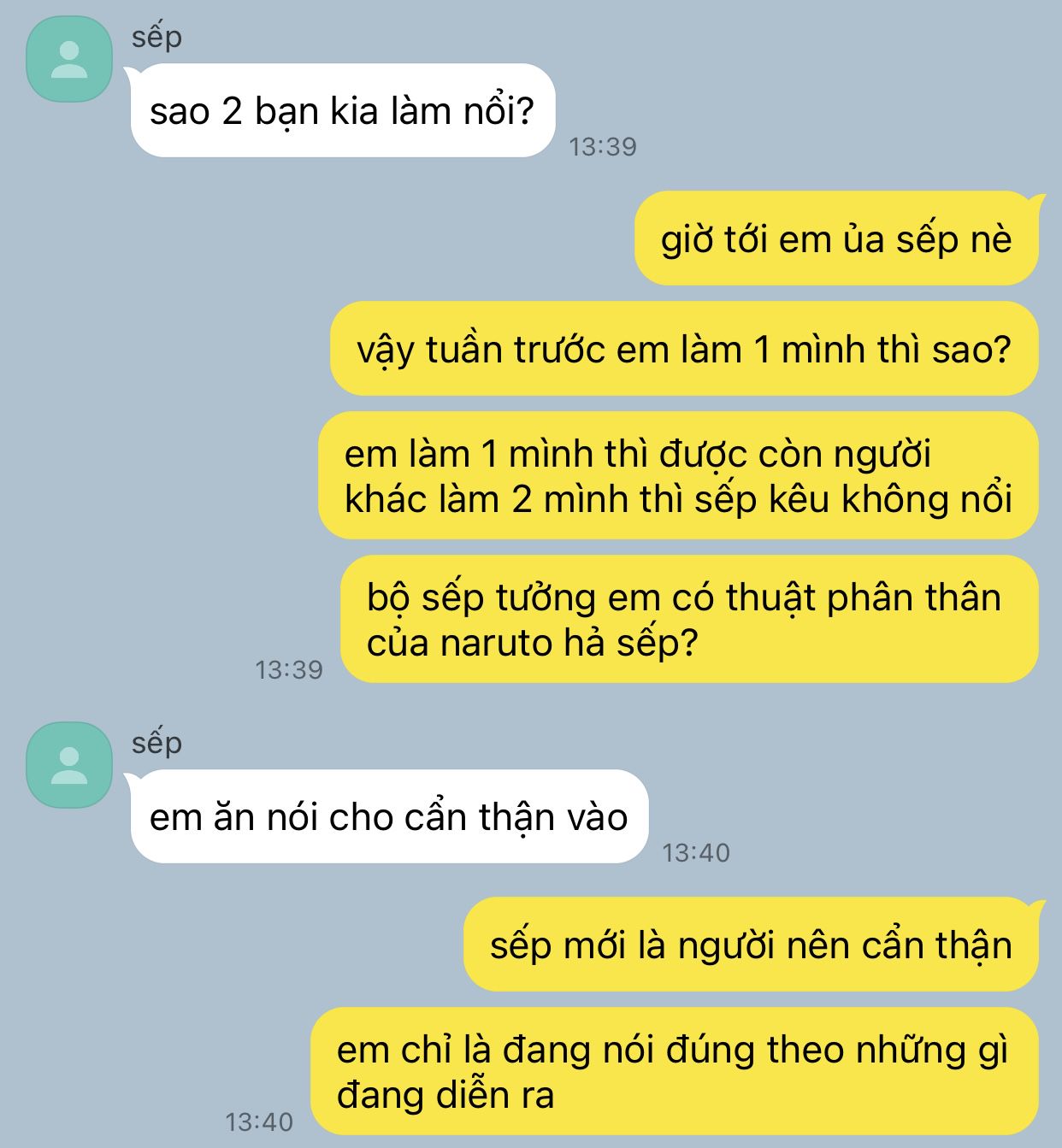Select message 'vậy tuần trước em làm 1 mình thì sao?'
Image resolution: width=1062 pixels, height=1148 pixels.
tap(684, 349)
